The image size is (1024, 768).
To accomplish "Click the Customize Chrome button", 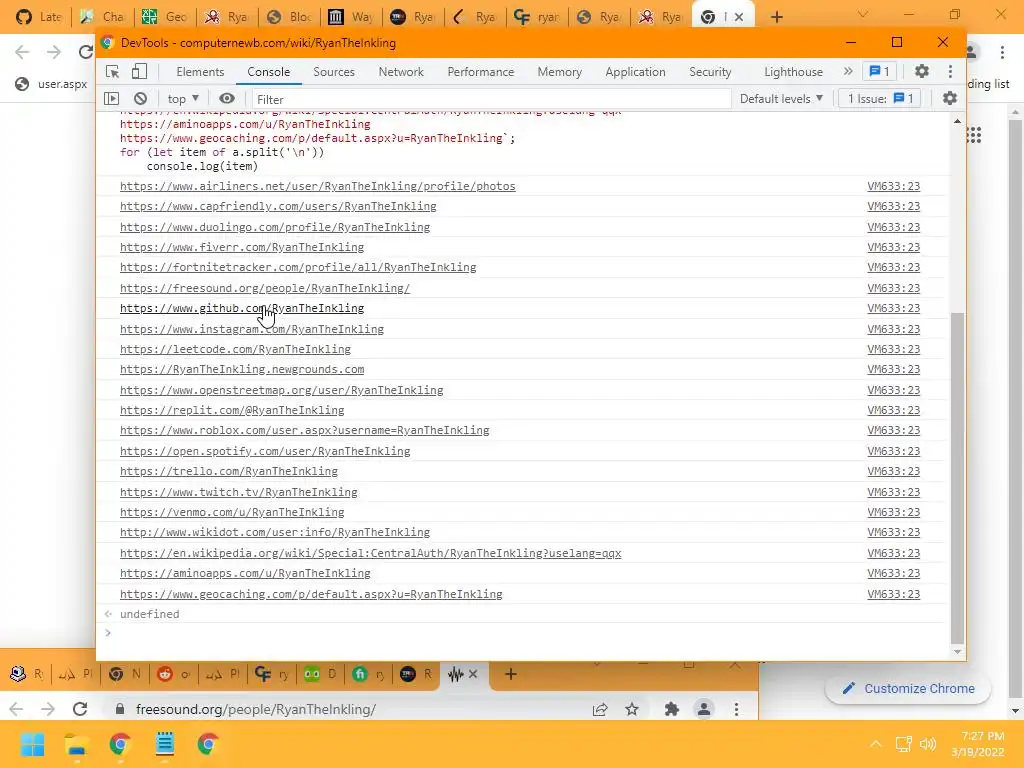I will coord(908,688).
